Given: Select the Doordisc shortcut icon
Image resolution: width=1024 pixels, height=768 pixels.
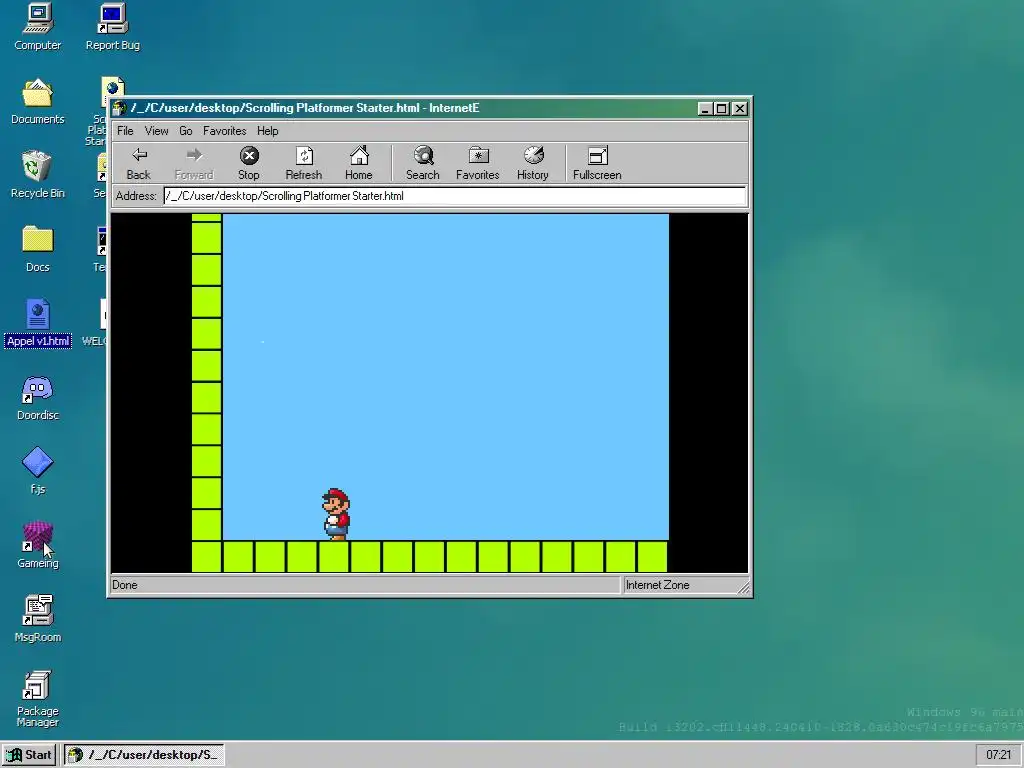Looking at the screenshot, I should pyautogui.click(x=37, y=398).
